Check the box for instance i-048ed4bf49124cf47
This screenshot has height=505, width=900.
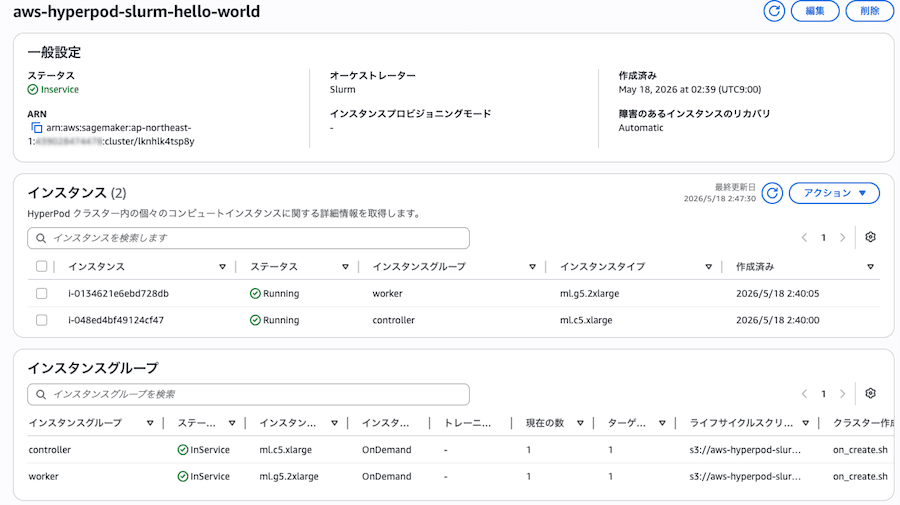41,320
